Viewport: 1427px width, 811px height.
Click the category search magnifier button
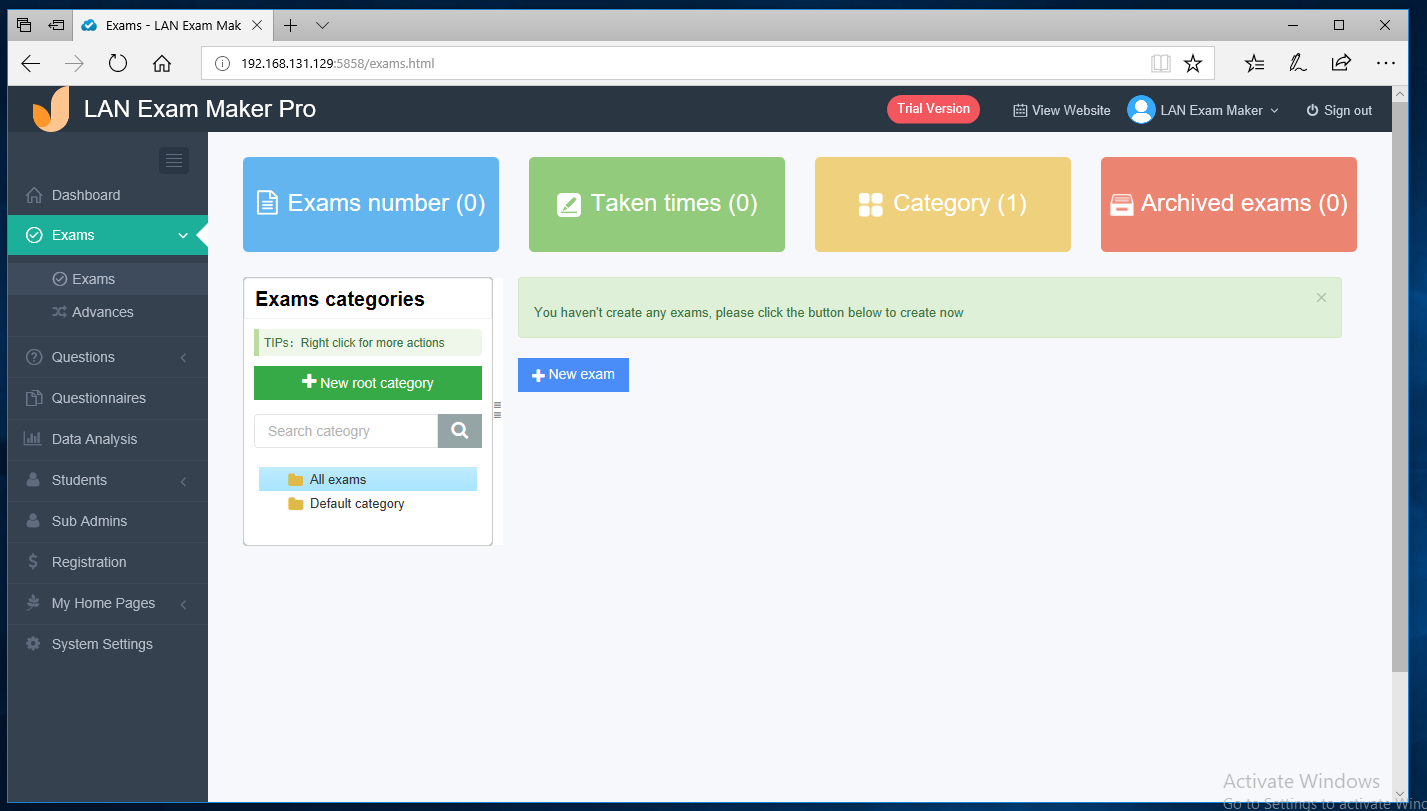pyautogui.click(x=459, y=430)
